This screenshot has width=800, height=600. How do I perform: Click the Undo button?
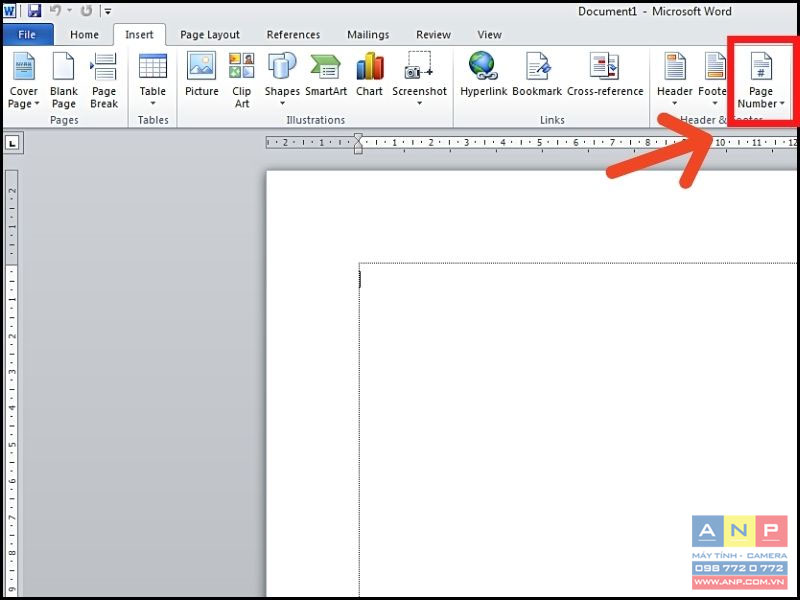pos(55,10)
